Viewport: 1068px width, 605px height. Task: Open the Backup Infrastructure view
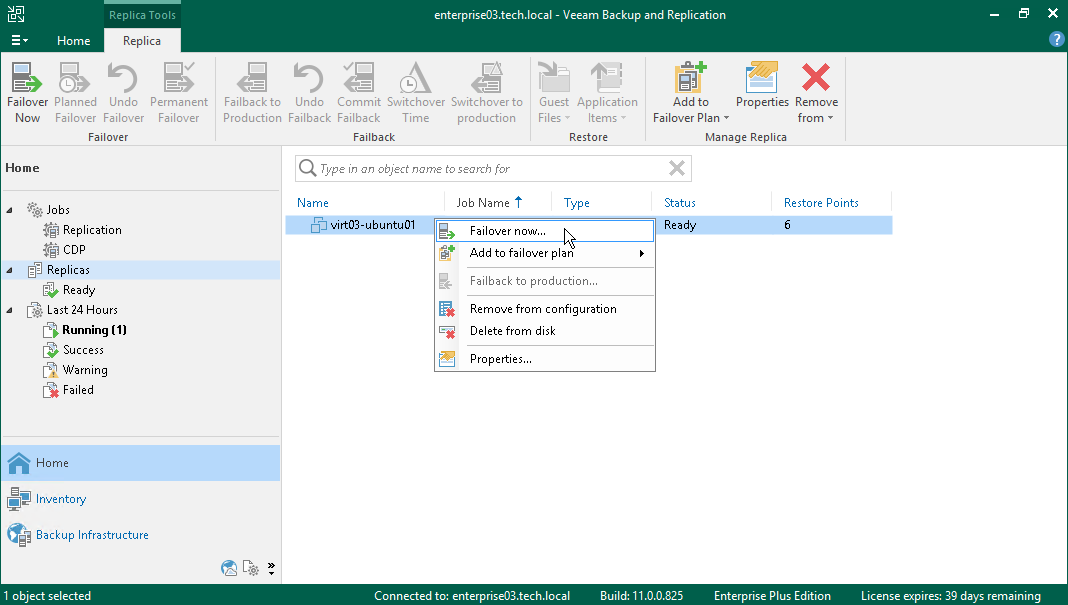tap(140, 535)
